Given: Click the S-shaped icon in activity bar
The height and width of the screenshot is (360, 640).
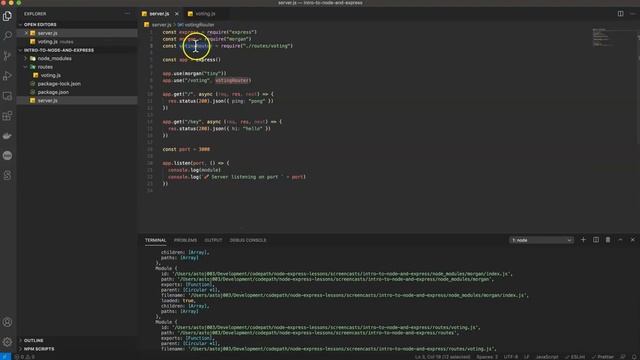Looking at the screenshot, I should 7,175.
